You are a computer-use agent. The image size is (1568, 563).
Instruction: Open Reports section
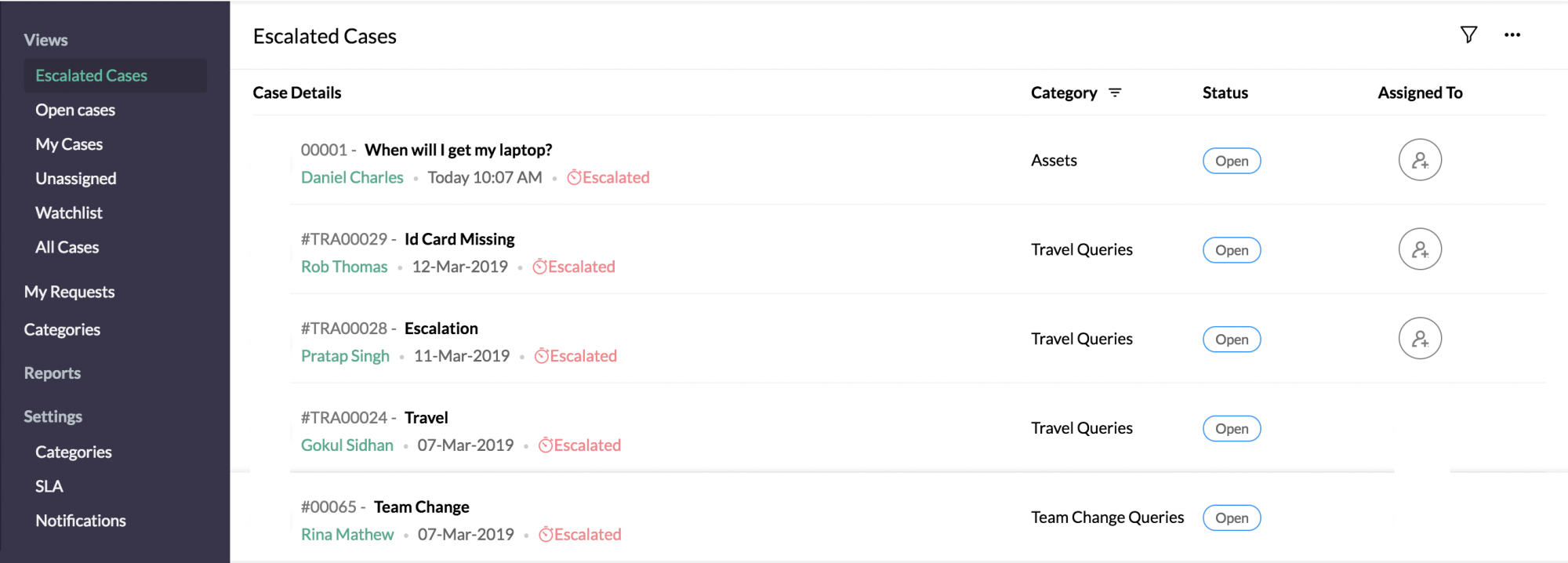pos(53,373)
